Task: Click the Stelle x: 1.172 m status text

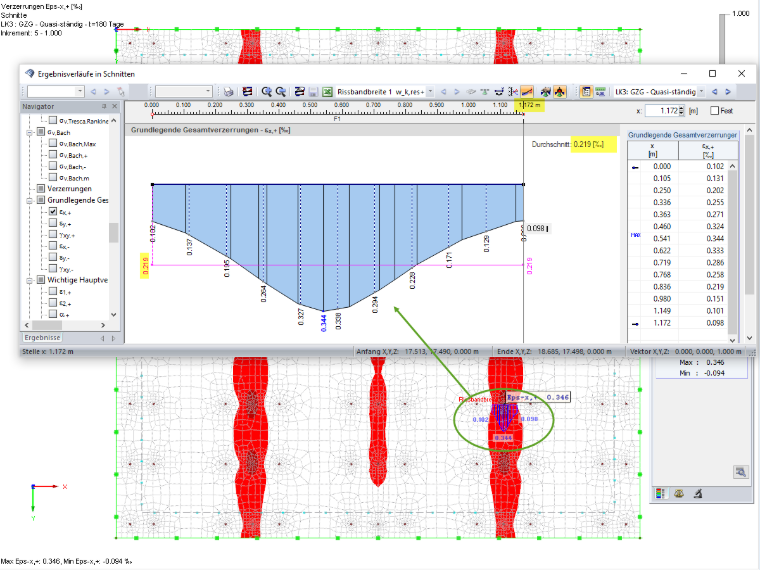Action: coord(48,351)
